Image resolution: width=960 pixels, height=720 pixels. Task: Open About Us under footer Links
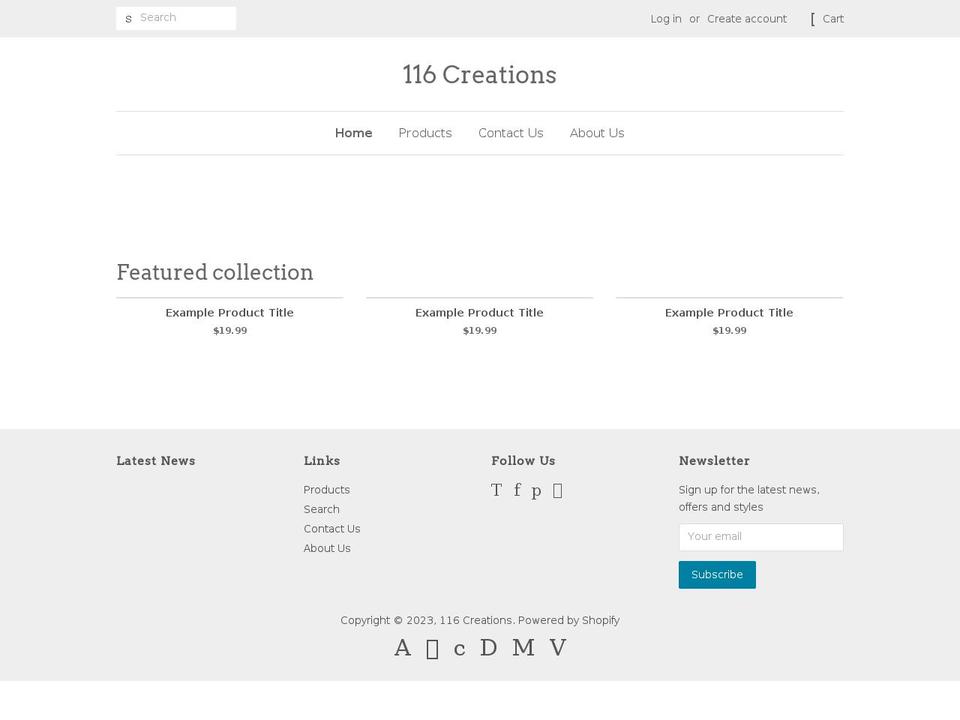(327, 549)
